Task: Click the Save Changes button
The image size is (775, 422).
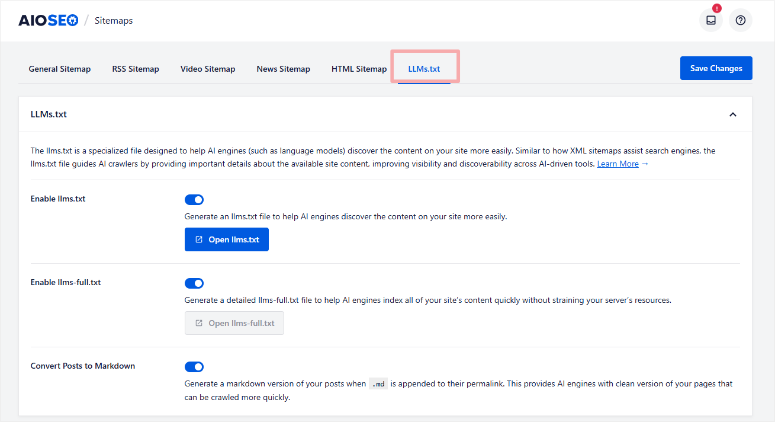Action: 716,68
